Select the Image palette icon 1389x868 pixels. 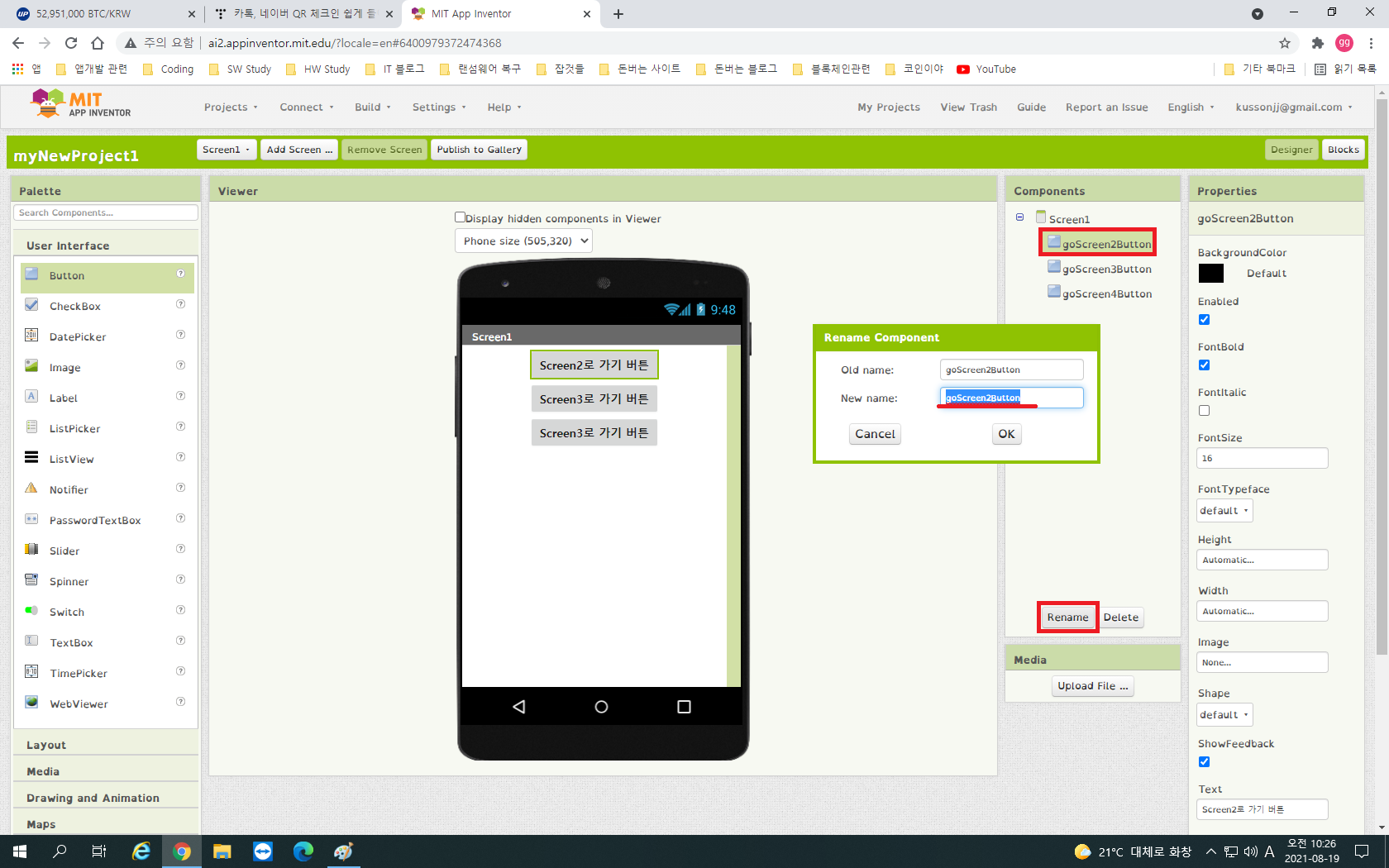pos(31,366)
